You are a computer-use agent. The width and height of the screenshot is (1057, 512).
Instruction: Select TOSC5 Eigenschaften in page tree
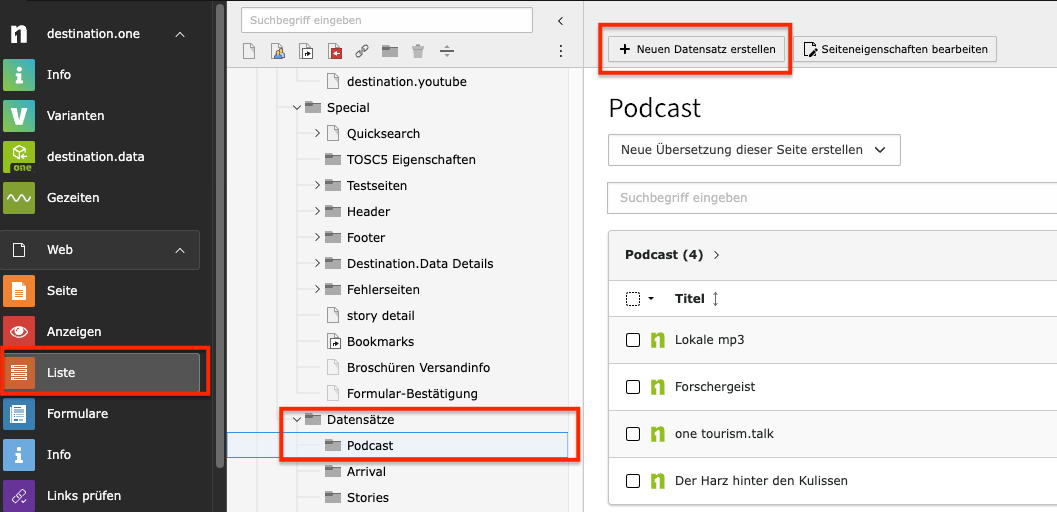tap(411, 160)
